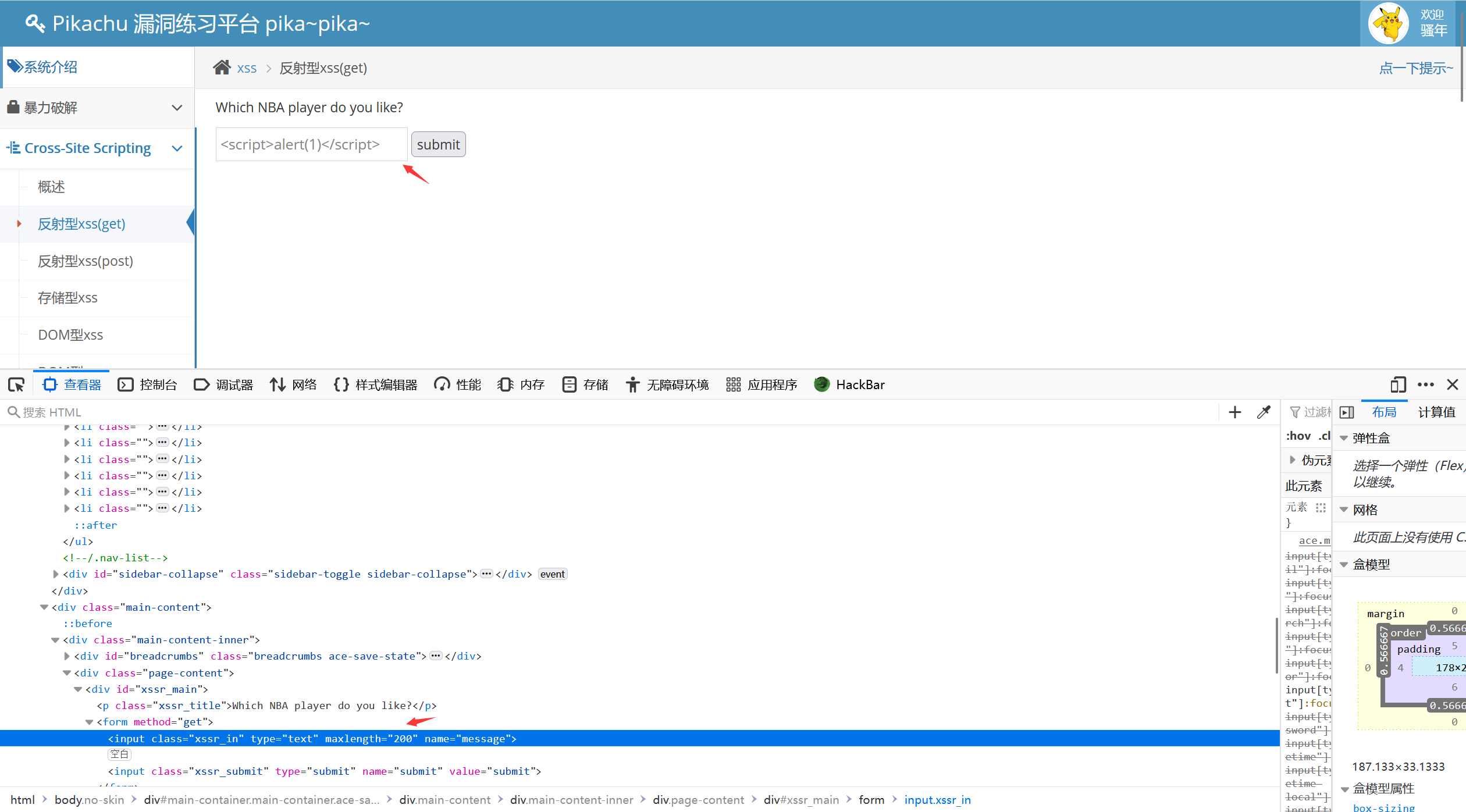The height and width of the screenshot is (812, 1466).
Task: Click the submit button
Action: pyautogui.click(x=438, y=144)
